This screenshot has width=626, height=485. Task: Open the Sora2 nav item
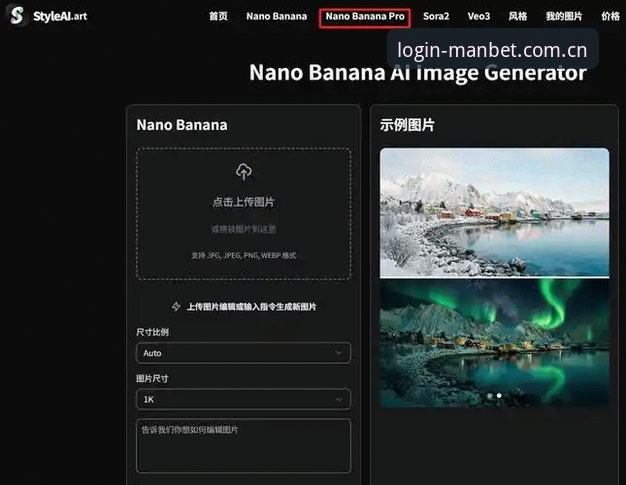click(436, 16)
